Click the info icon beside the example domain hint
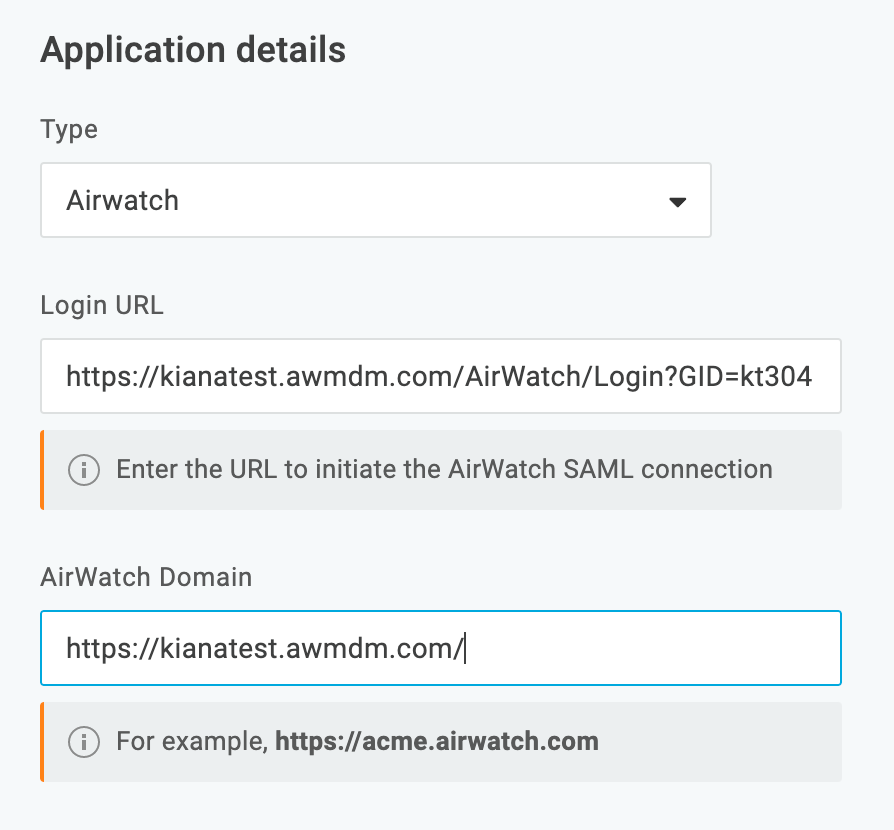Screen dimensions: 894x830 [x=83, y=742]
